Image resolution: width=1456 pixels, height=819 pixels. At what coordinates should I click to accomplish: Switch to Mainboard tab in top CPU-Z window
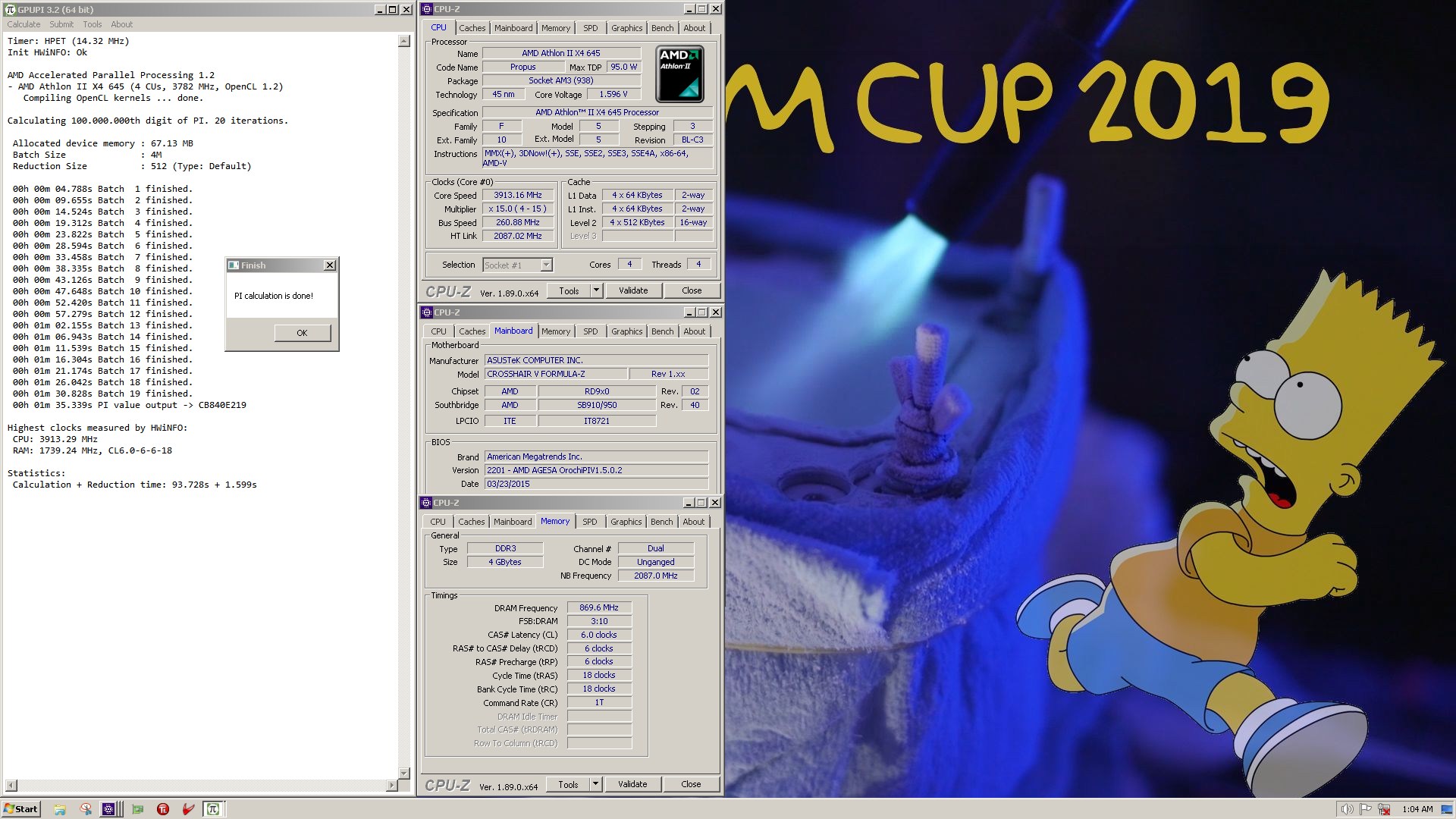click(513, 28)
